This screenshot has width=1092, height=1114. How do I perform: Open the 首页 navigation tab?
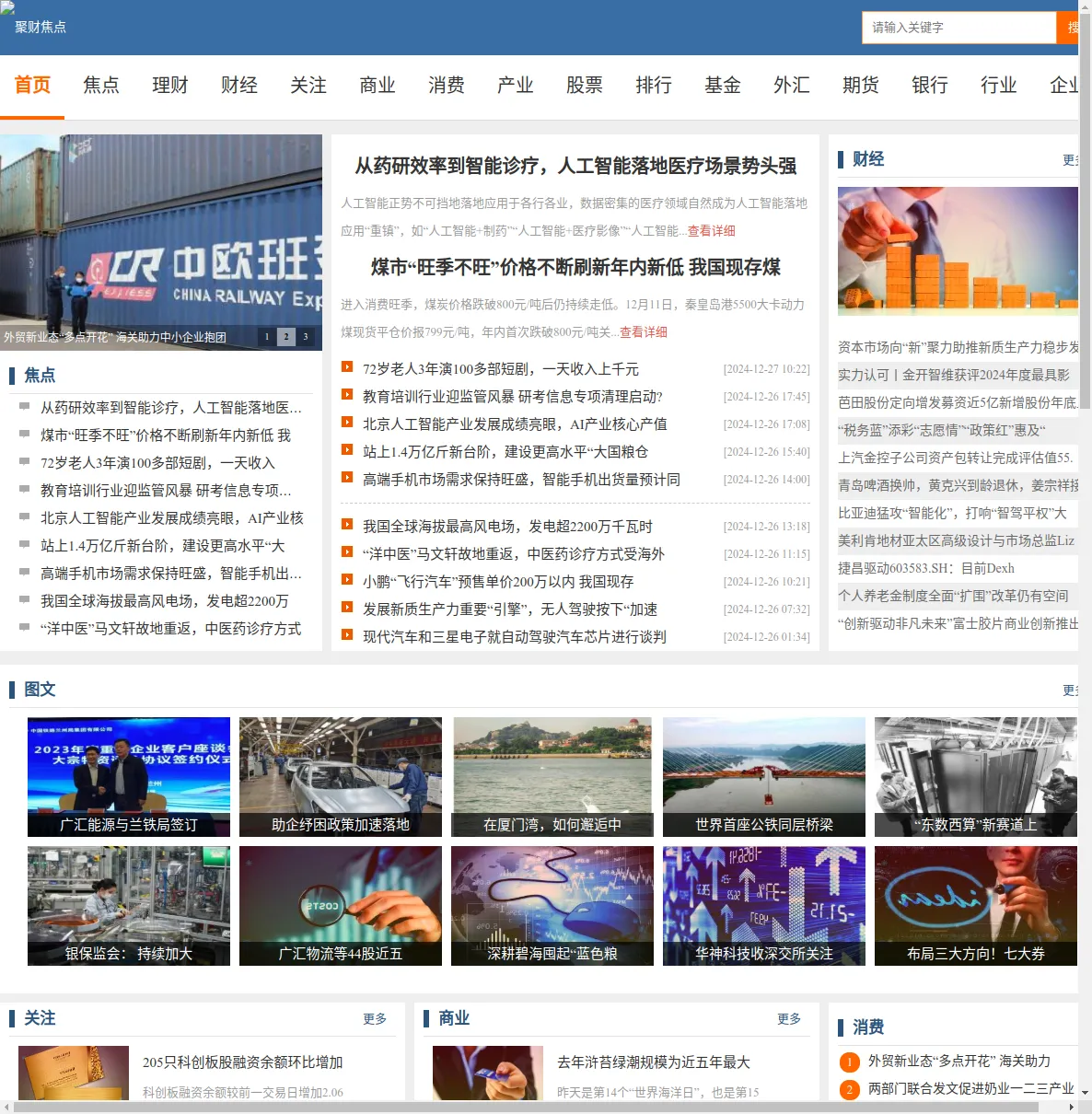[x=32, y=86]
